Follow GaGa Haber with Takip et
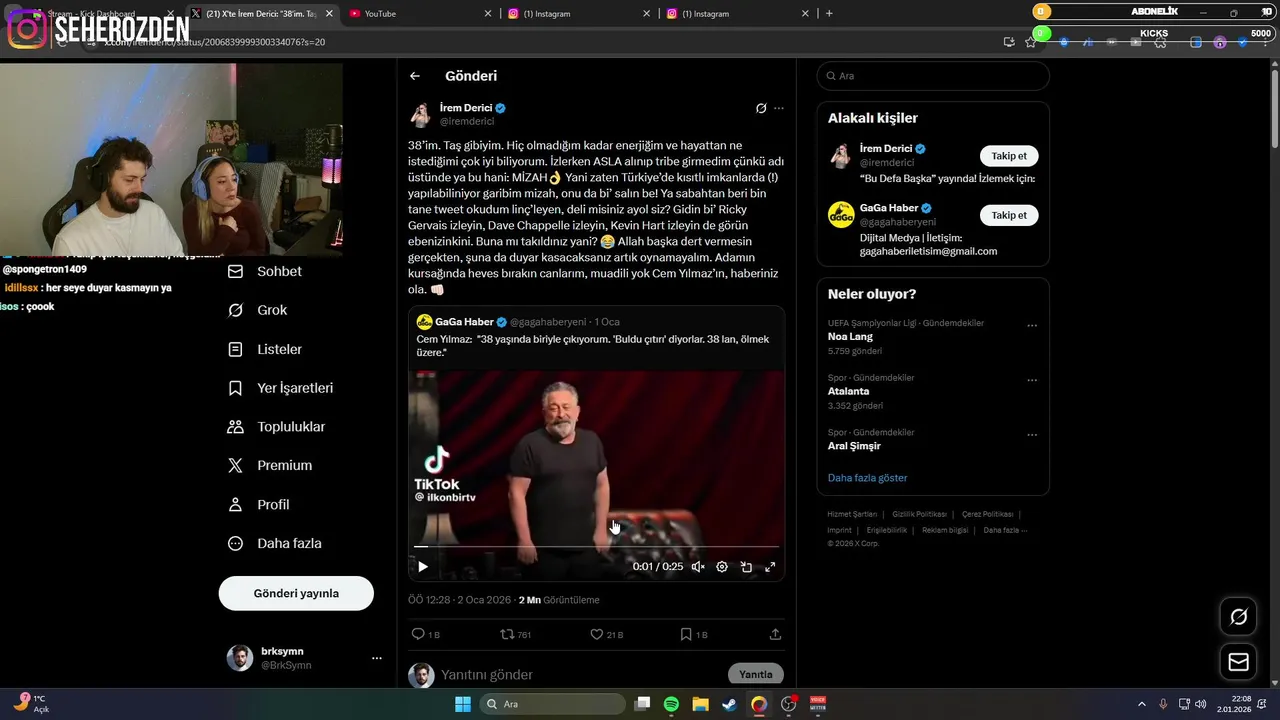This screenshot has width=1280, height=720. pyautogui.click(x=1009, y=215)
